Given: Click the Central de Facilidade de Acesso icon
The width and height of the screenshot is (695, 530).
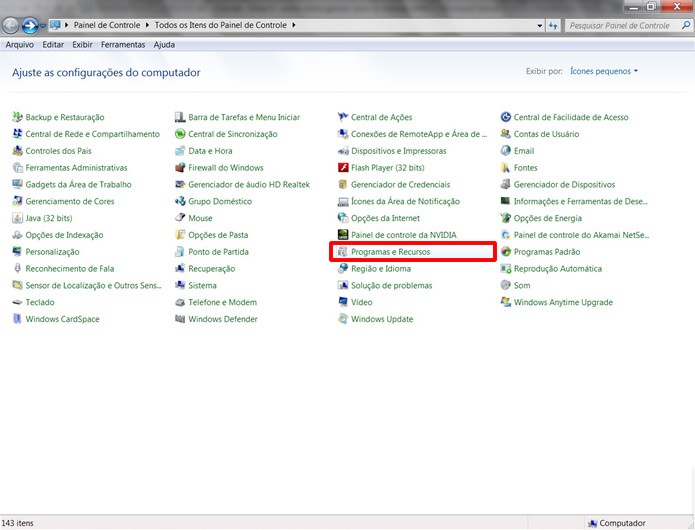Looking at the screenshot, I should [x=506, y=117].
